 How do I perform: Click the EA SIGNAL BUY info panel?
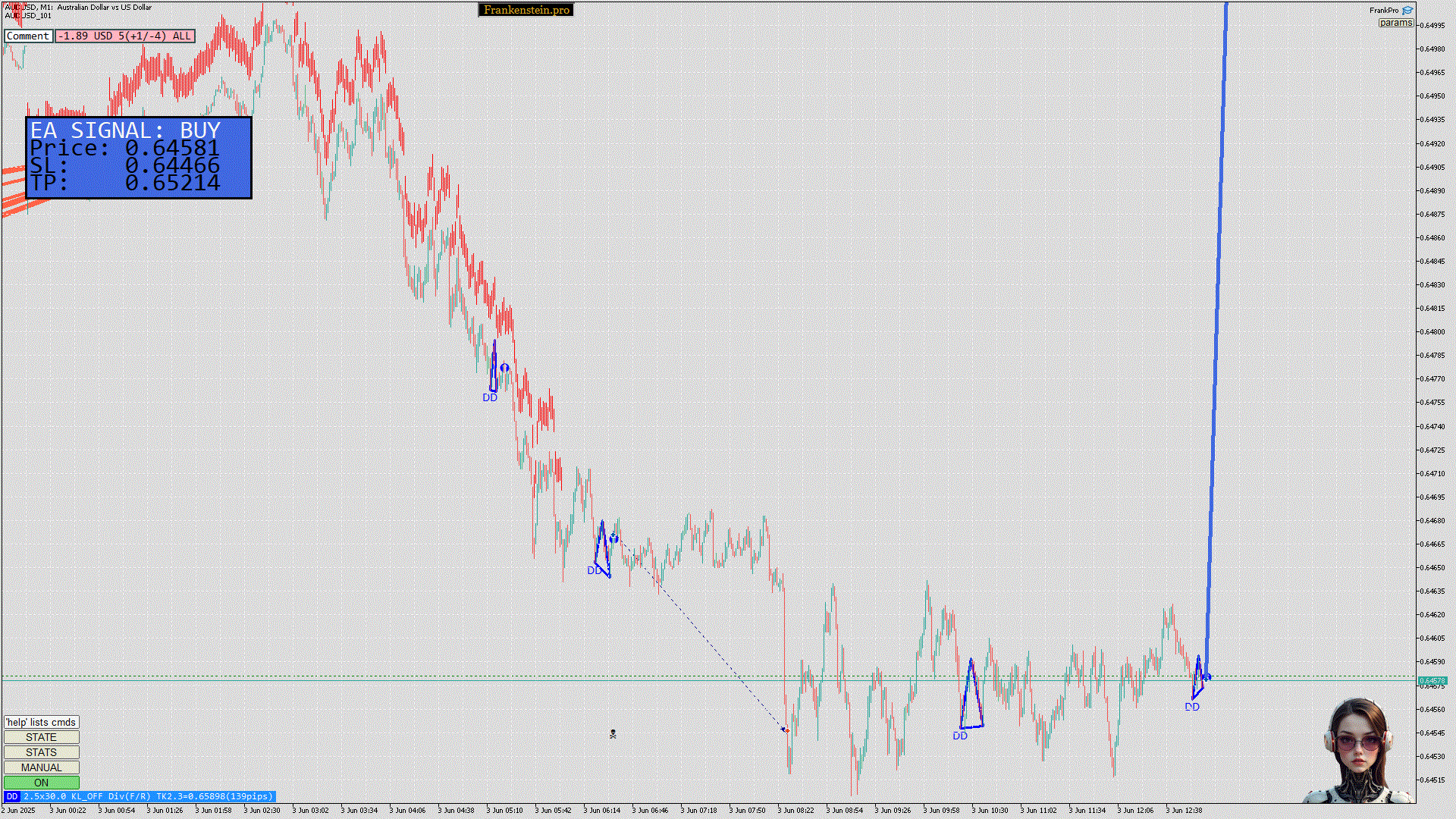pos(139,158)
